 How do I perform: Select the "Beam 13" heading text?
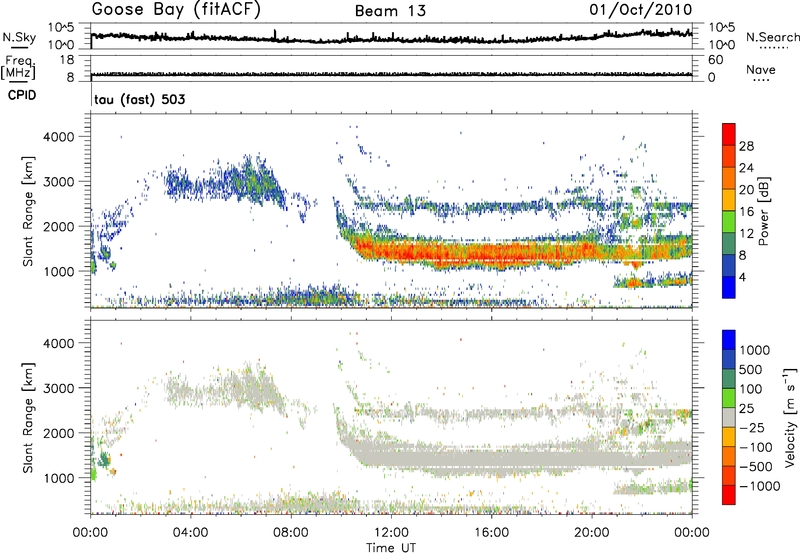point(390,11)
